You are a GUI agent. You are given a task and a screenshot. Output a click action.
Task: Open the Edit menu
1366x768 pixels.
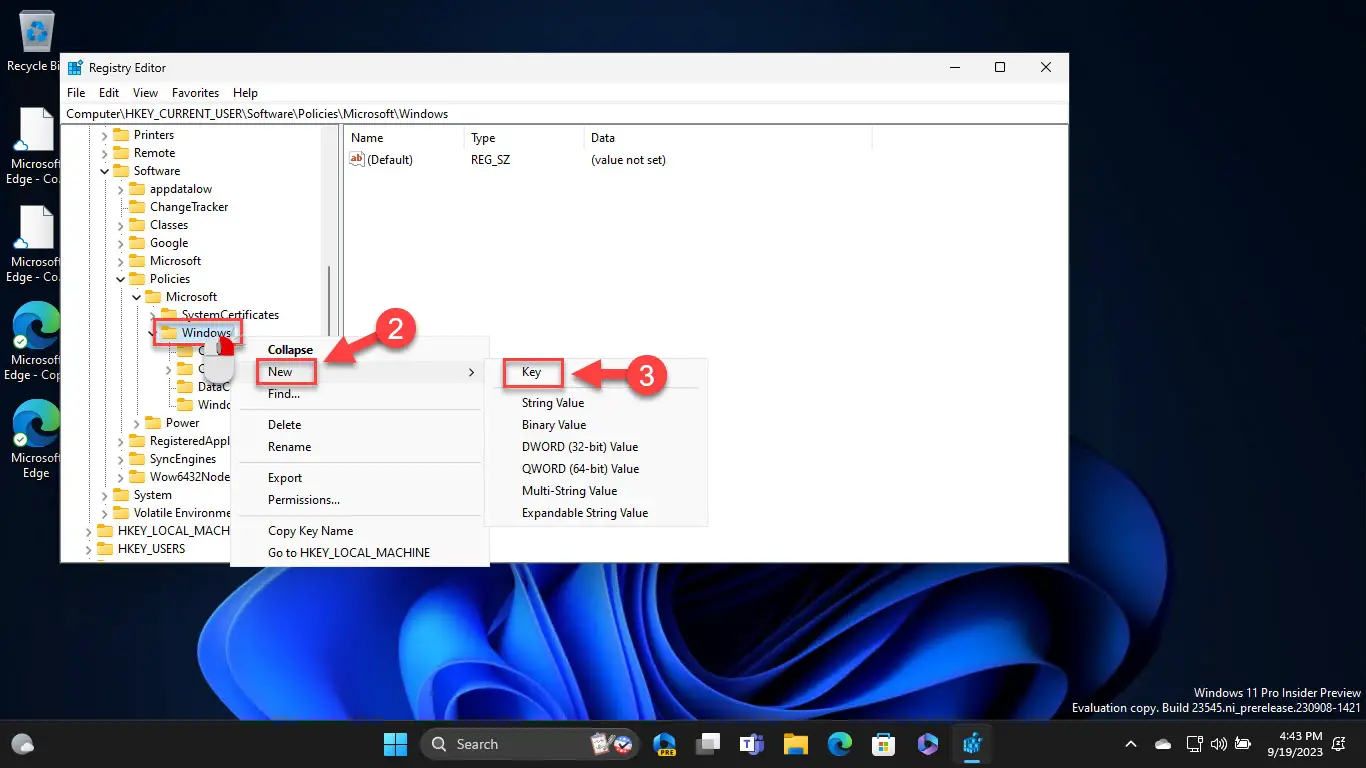click(109, 93)
